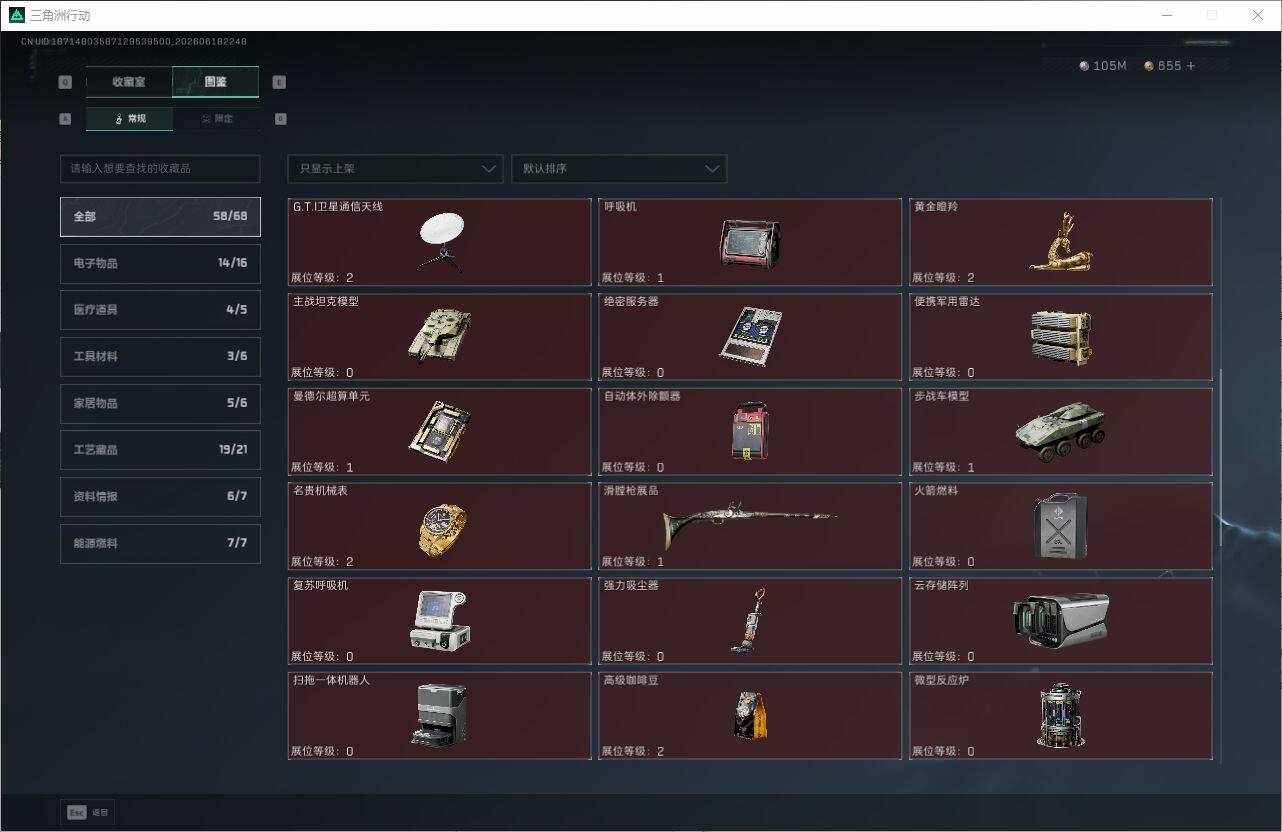
Task: Choose the 家居物品 5/6 category
Action: tap(160, 403)
